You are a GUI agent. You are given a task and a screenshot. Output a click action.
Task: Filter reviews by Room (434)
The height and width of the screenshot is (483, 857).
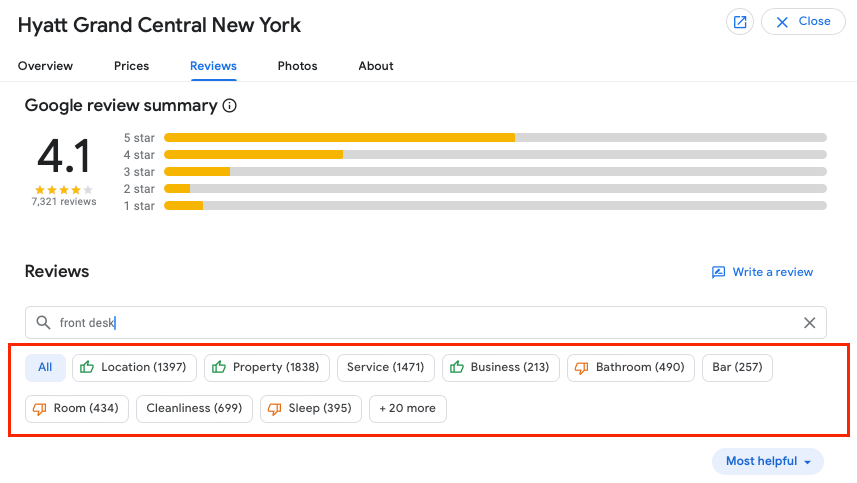[77, 409]
